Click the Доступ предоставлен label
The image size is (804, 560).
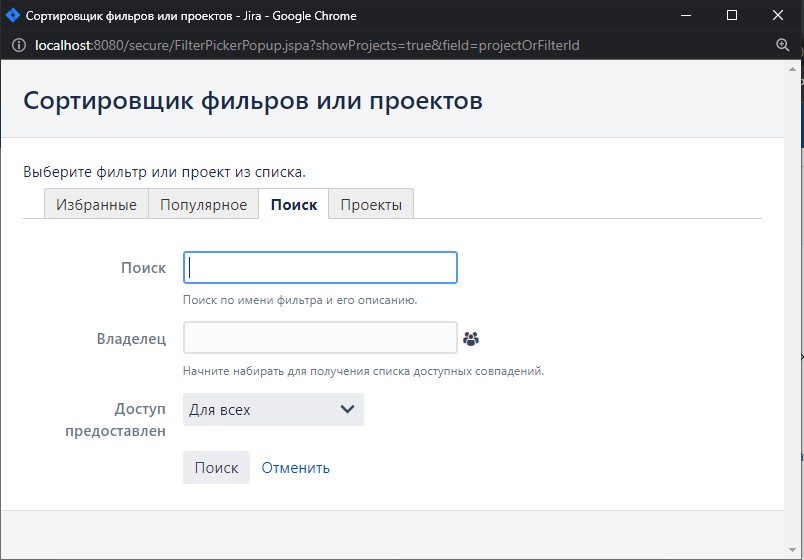[115, 419]
